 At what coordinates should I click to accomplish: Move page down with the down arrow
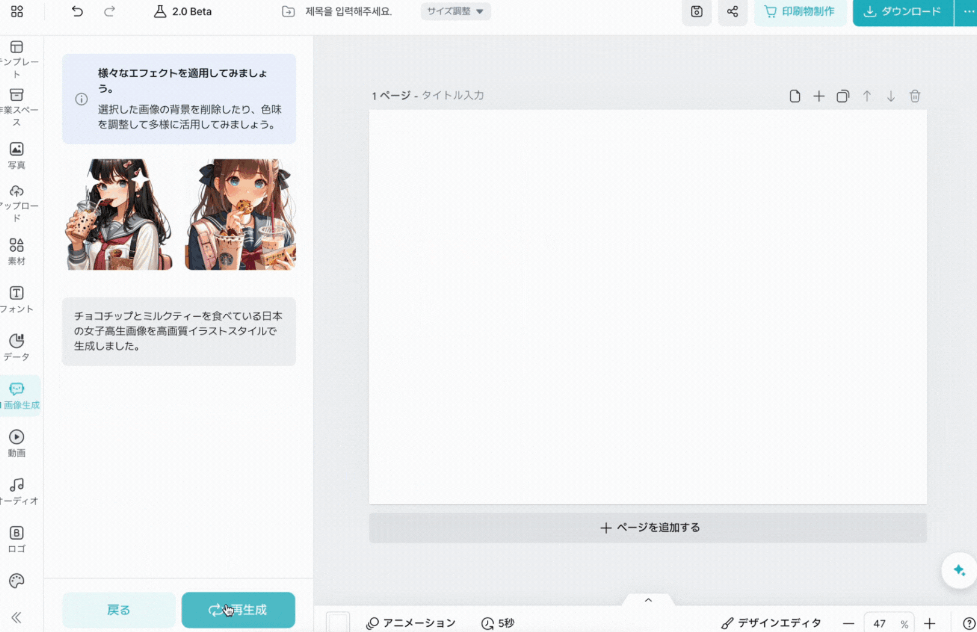(891, 96)
